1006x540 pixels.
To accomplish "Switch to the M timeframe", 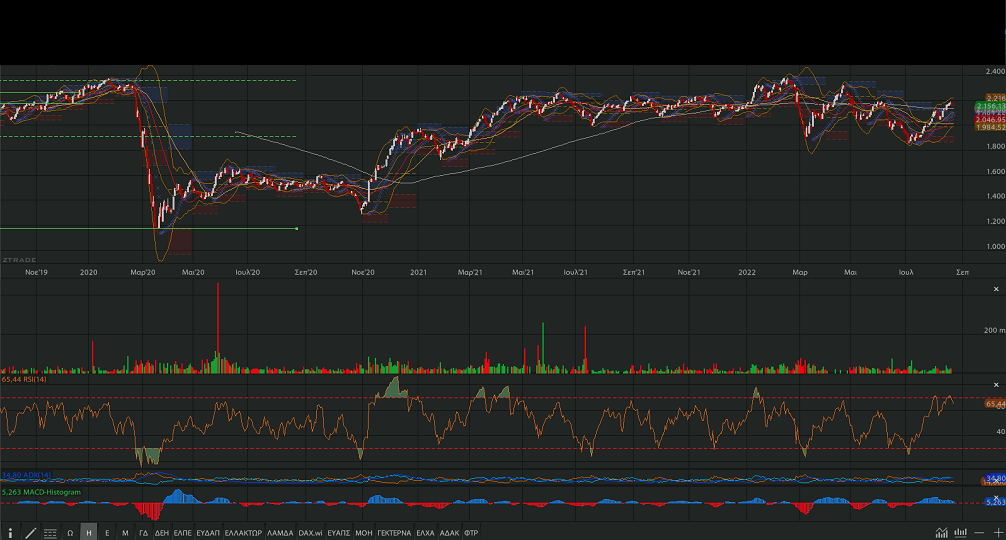I will coord(125,533).
